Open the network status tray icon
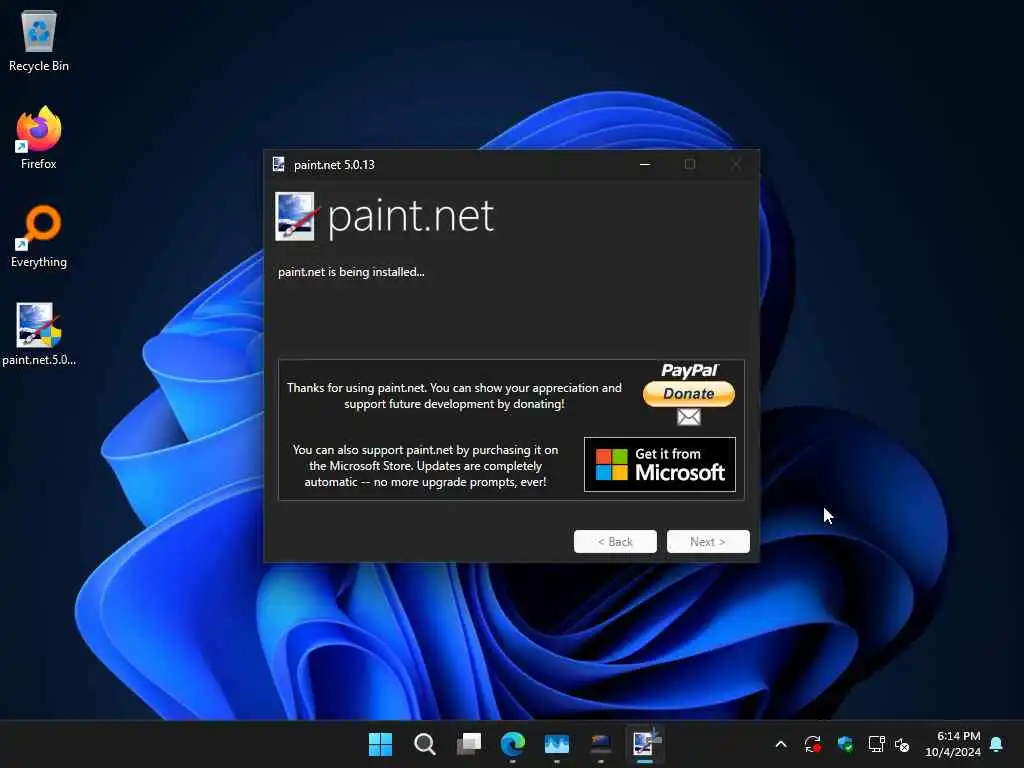This screenshot has width=1024, height=768. click(876, 744)
